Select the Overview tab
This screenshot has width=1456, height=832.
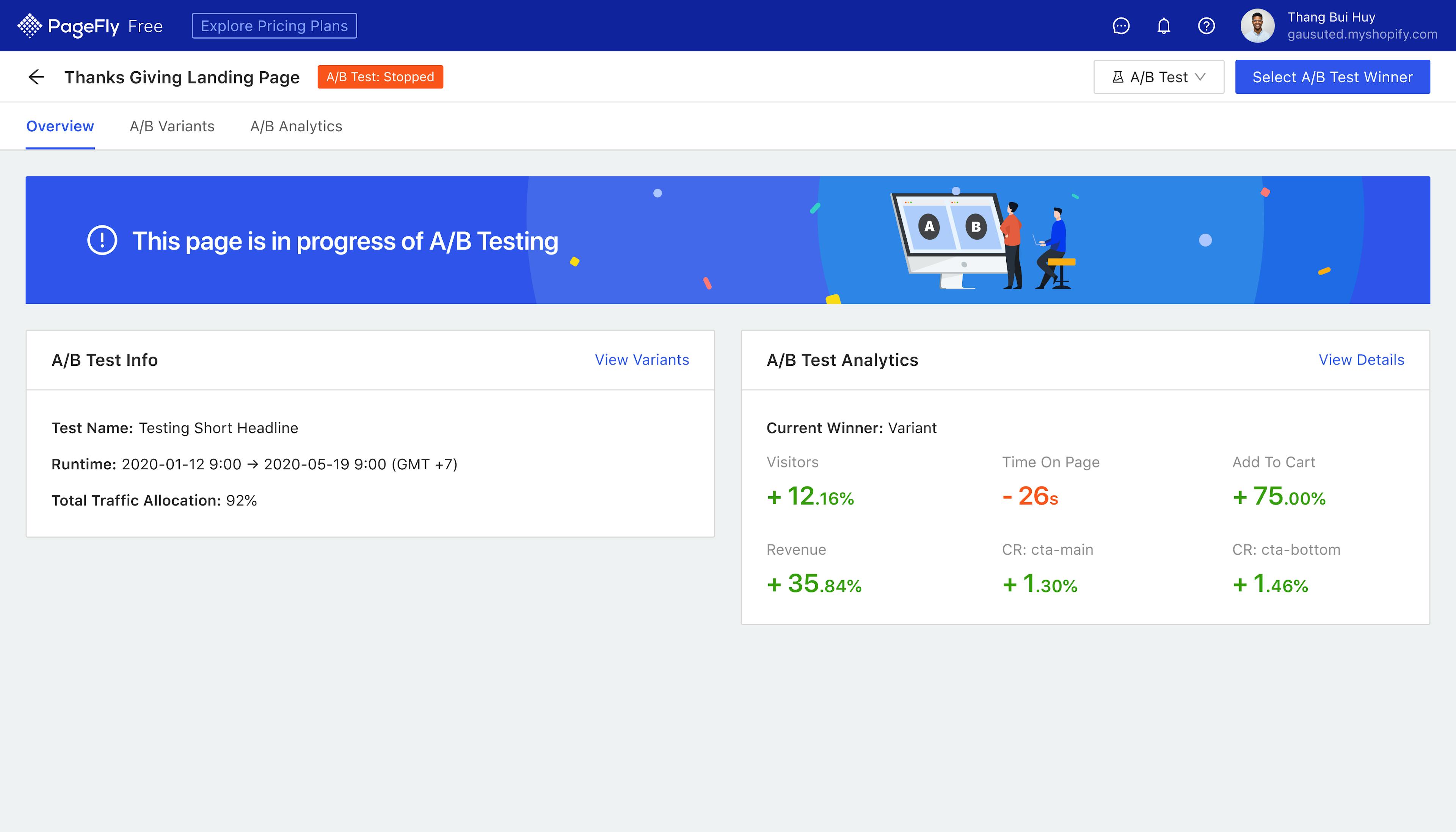coord(60,126)
